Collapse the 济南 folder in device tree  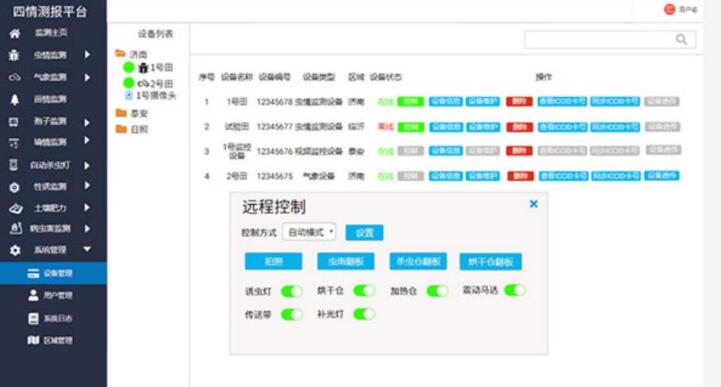(x=120, y=54)
